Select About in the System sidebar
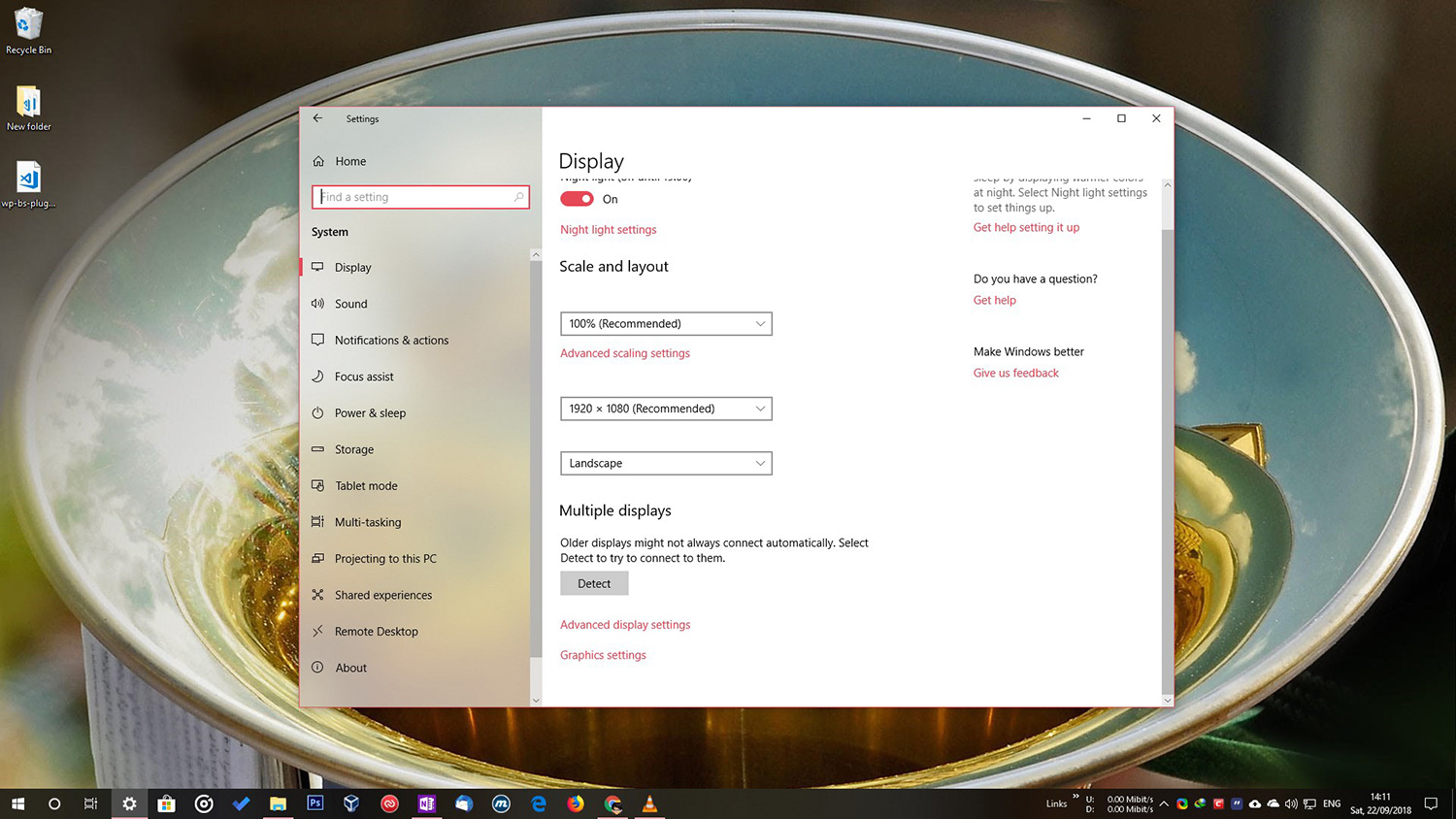 350,668
